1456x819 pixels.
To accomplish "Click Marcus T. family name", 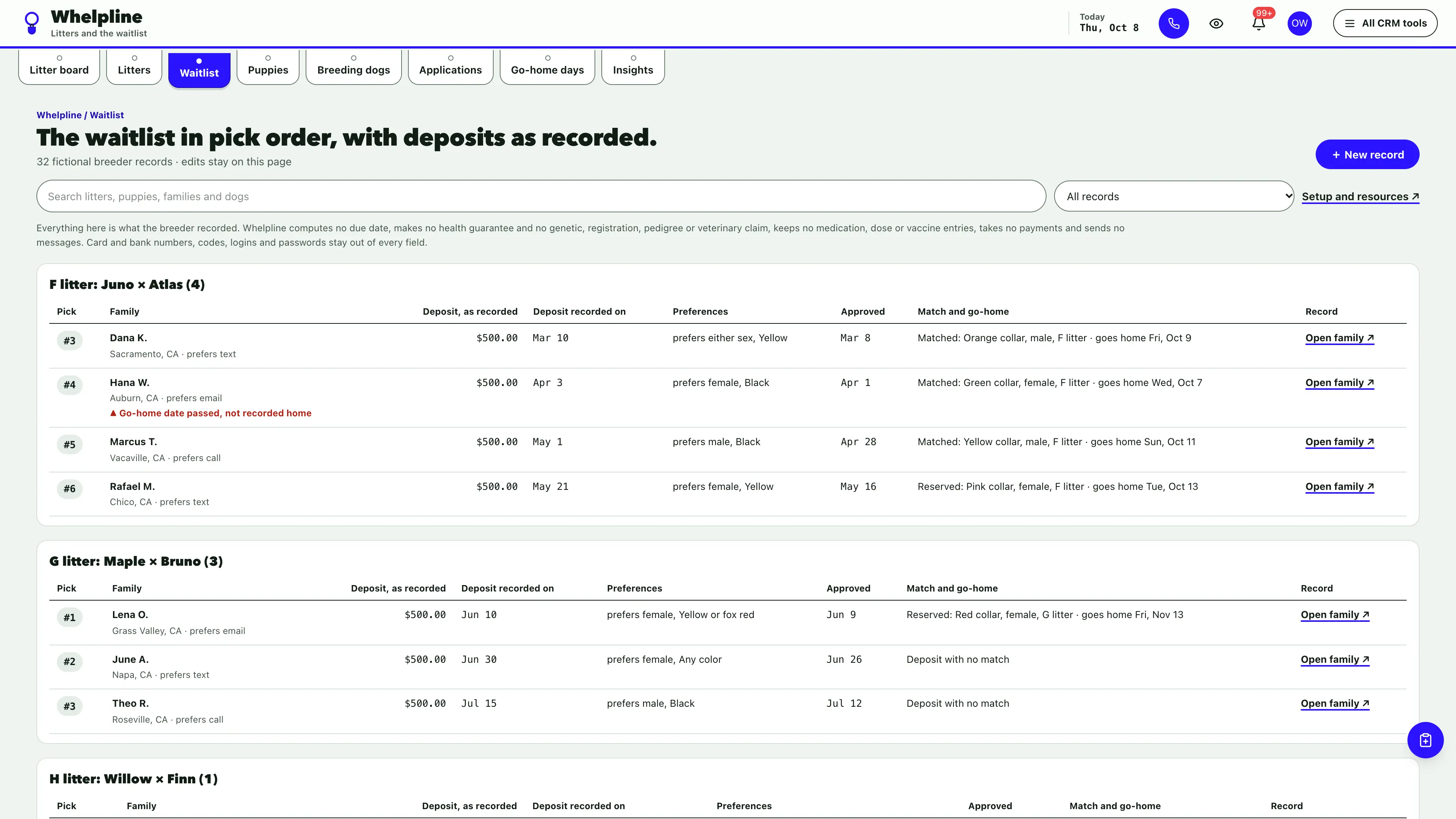I will (x=133, y=442).
